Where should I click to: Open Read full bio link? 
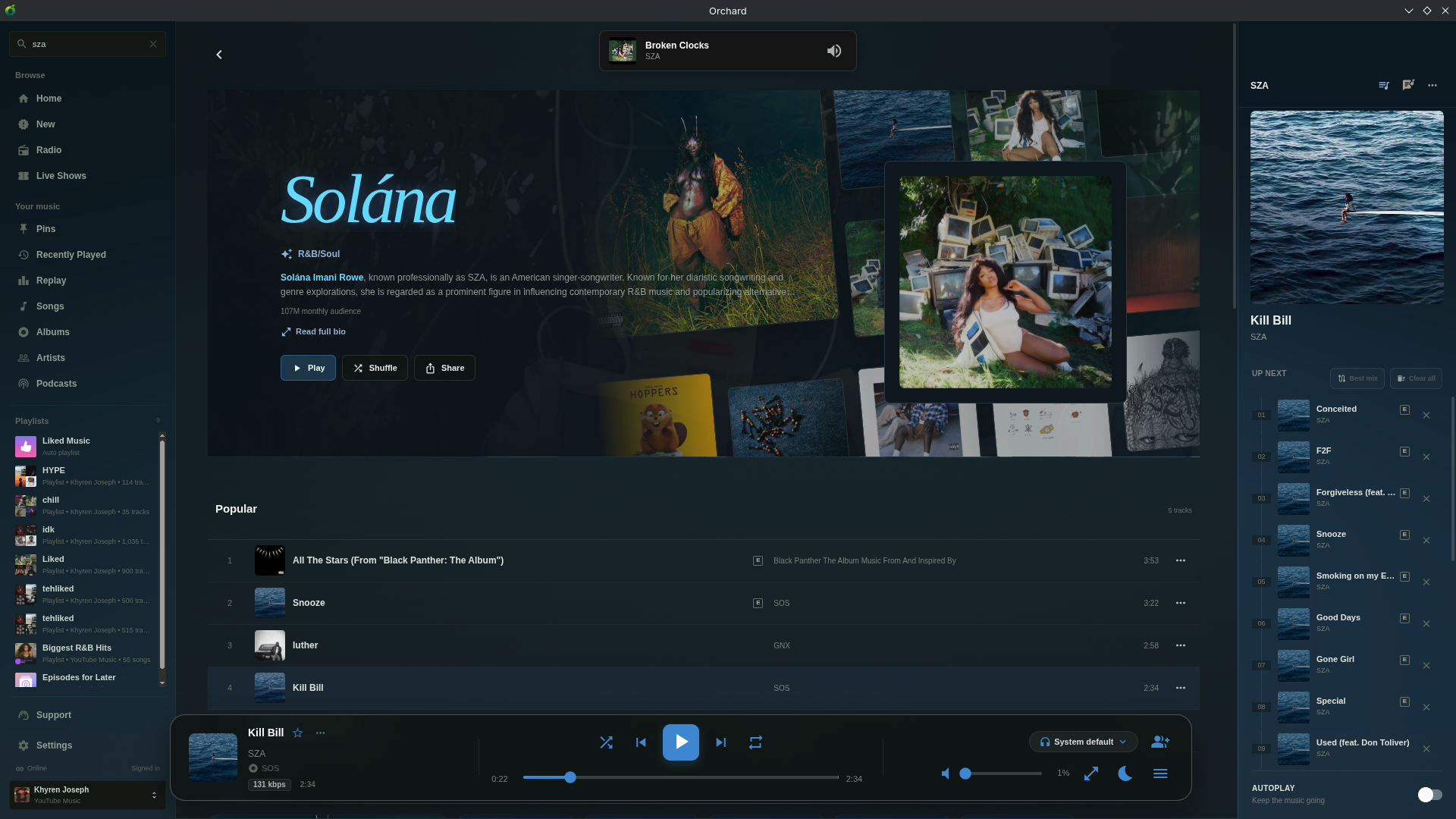pos(313,331)
